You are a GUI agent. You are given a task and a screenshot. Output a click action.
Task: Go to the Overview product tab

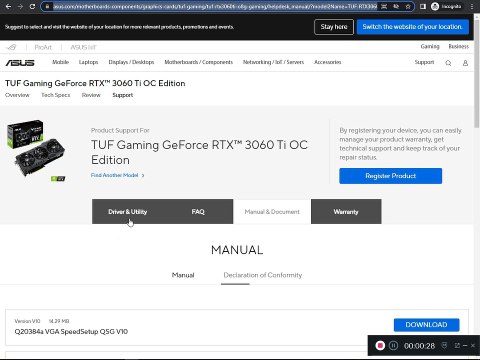pos(17,95)
